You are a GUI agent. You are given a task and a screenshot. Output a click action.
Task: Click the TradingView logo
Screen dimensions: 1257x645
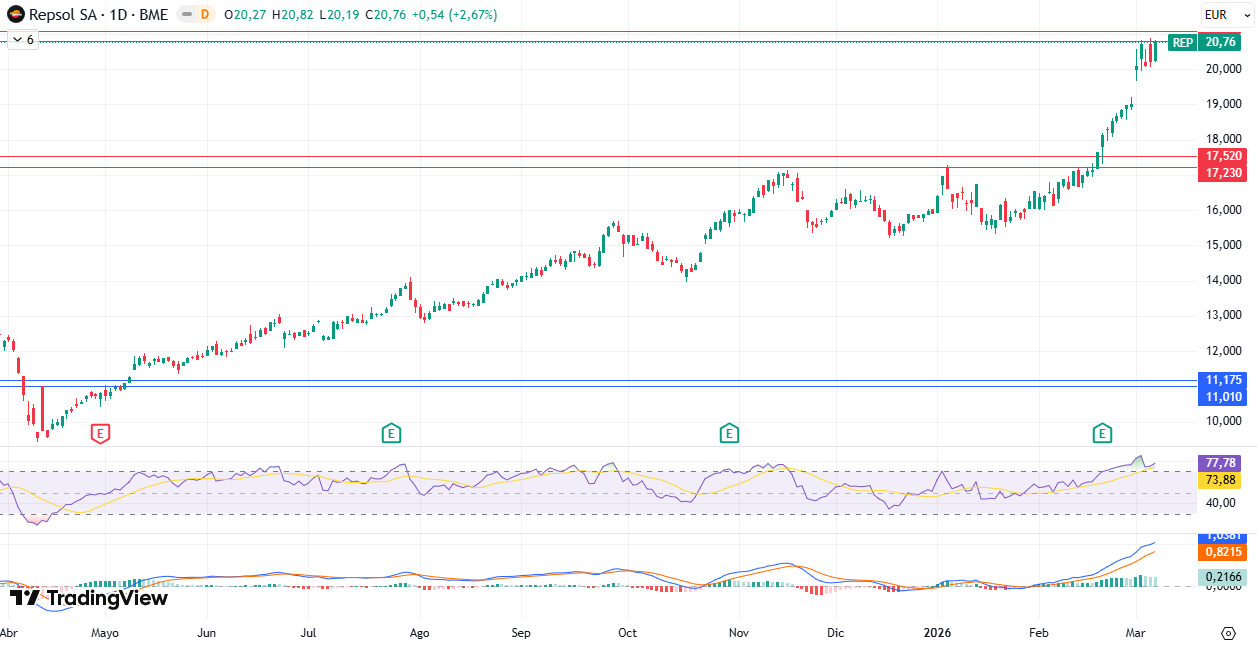click(89, 598)
